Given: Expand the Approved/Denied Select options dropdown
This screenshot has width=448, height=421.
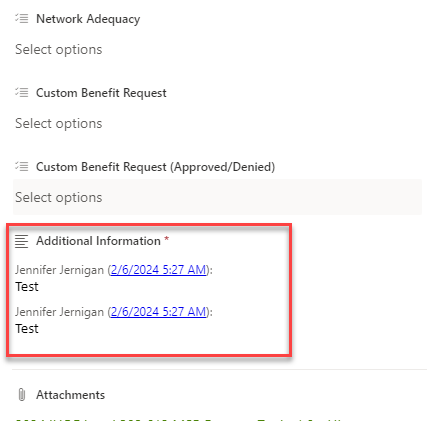Looking at the screenshot, I should pyautogui.click(x=217, y=197).
